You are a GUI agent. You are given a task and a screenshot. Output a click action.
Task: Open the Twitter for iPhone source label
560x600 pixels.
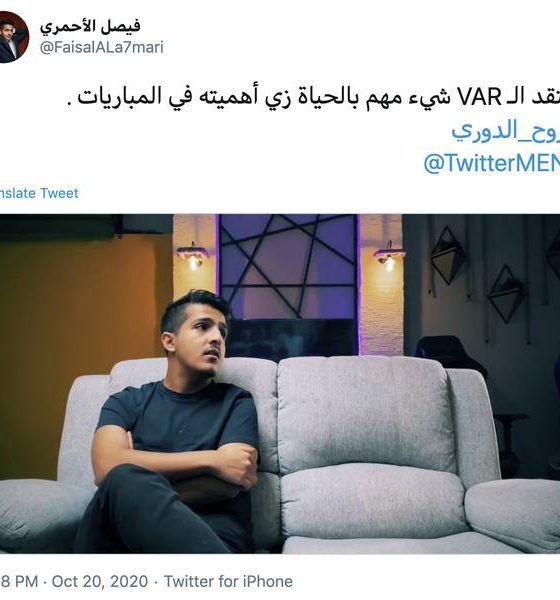228,581
